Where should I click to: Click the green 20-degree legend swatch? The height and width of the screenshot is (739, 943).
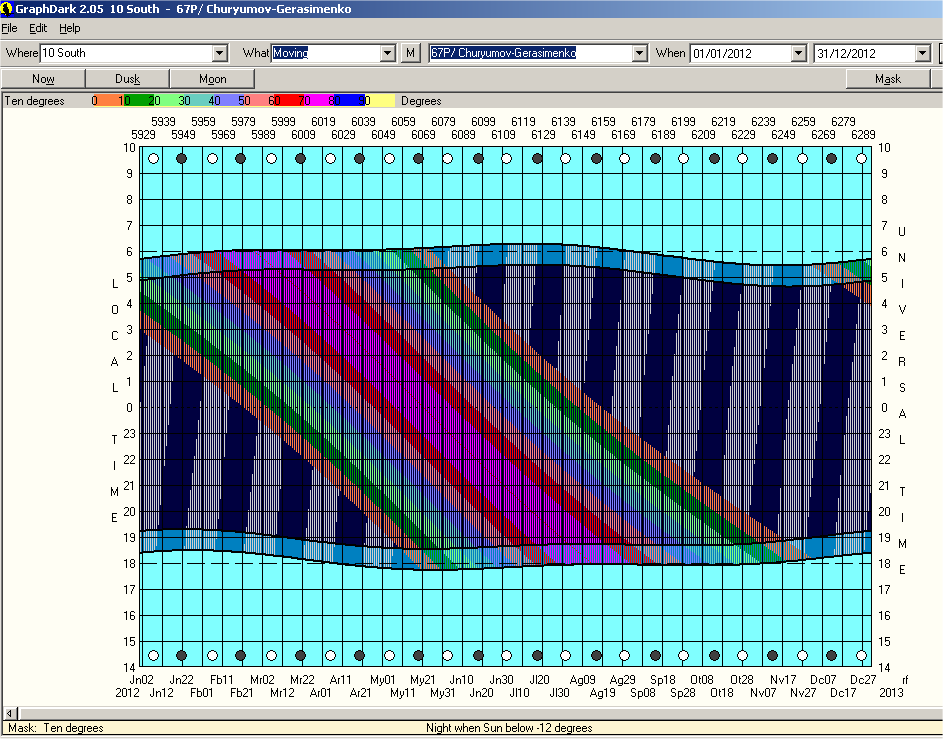[153, 101]
